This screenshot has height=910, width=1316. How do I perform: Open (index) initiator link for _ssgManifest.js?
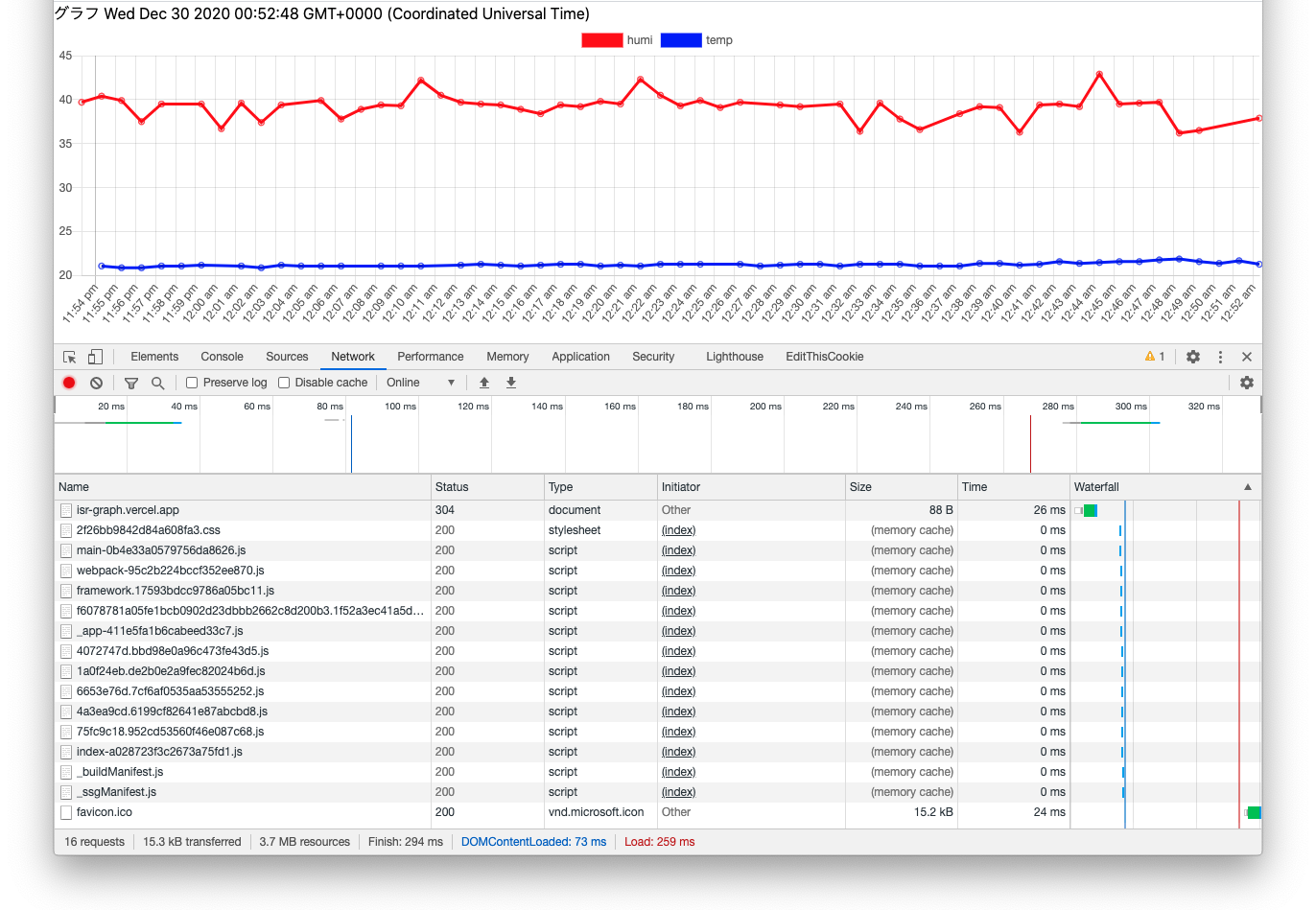[x=678, y=792]
